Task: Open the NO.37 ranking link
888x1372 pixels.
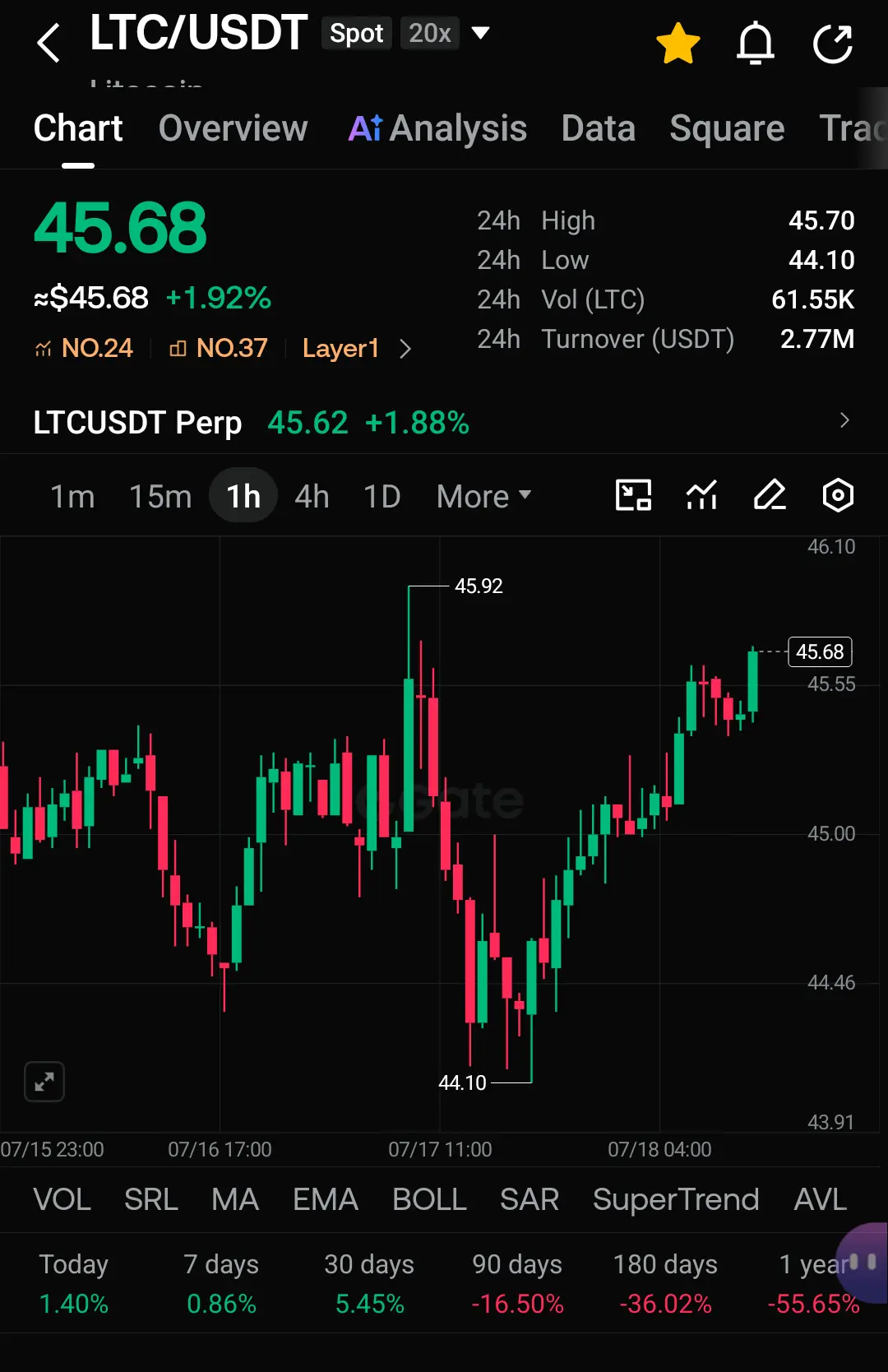Action: click(219, 348)
